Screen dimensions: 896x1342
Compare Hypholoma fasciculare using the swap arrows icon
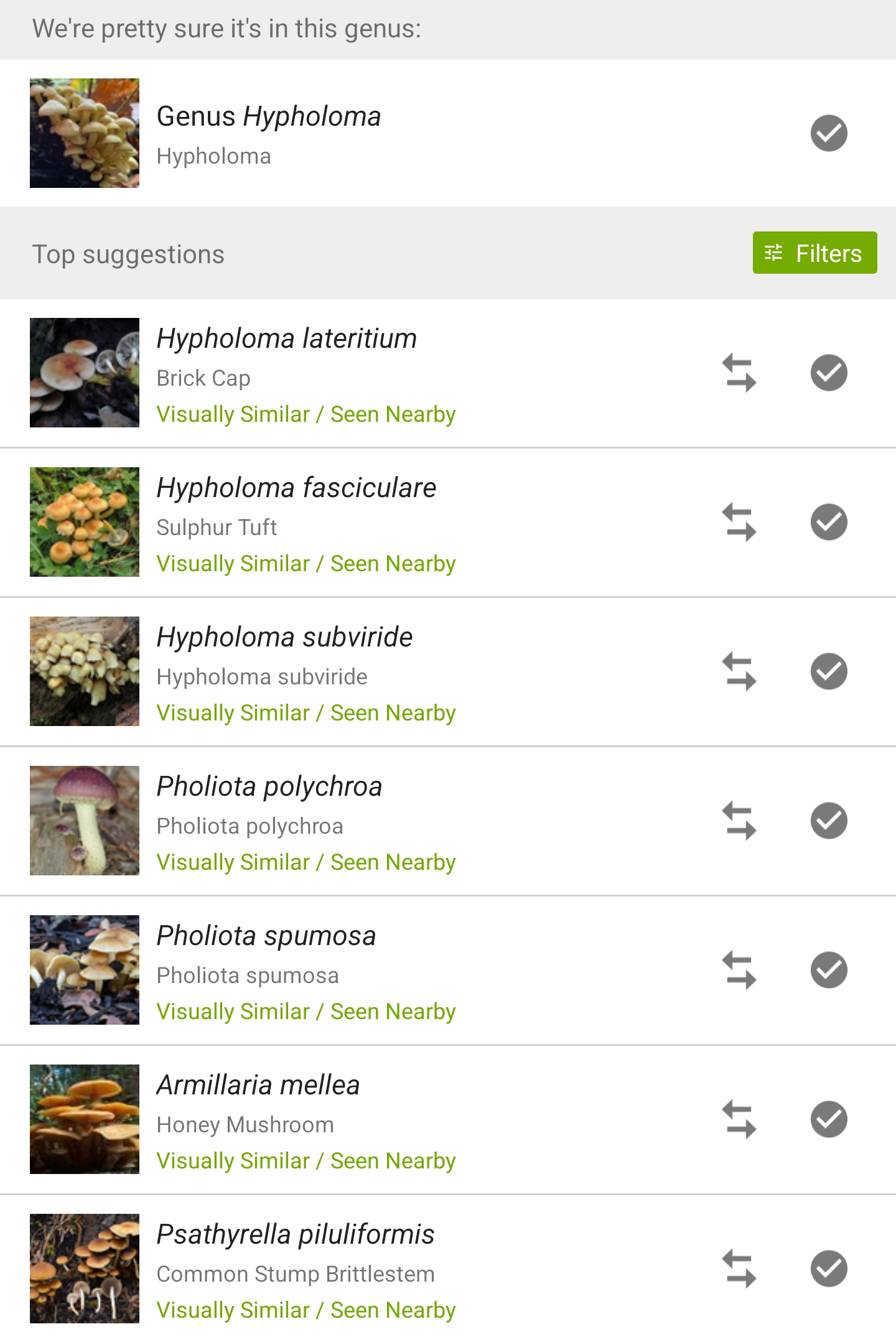[739, 522]
